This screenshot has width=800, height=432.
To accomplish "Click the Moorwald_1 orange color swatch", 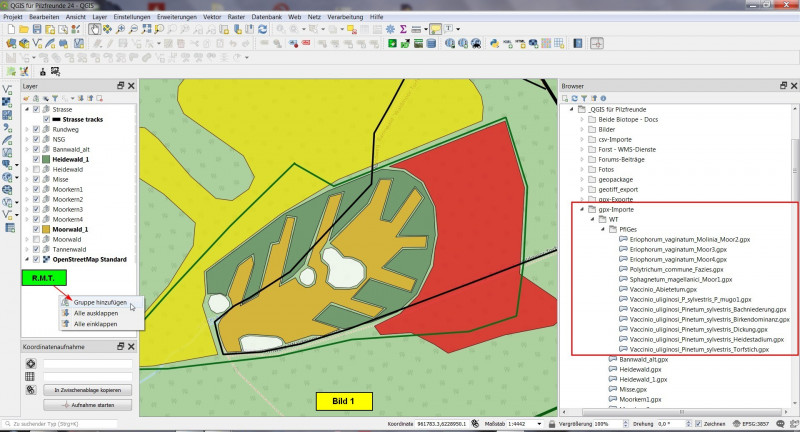I will (x=46, y=229).
